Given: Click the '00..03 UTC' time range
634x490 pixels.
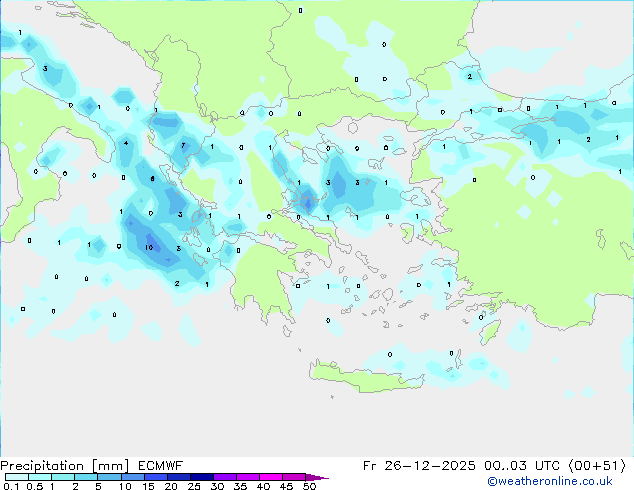Looking at the screenshot, I should pos(522,466).
